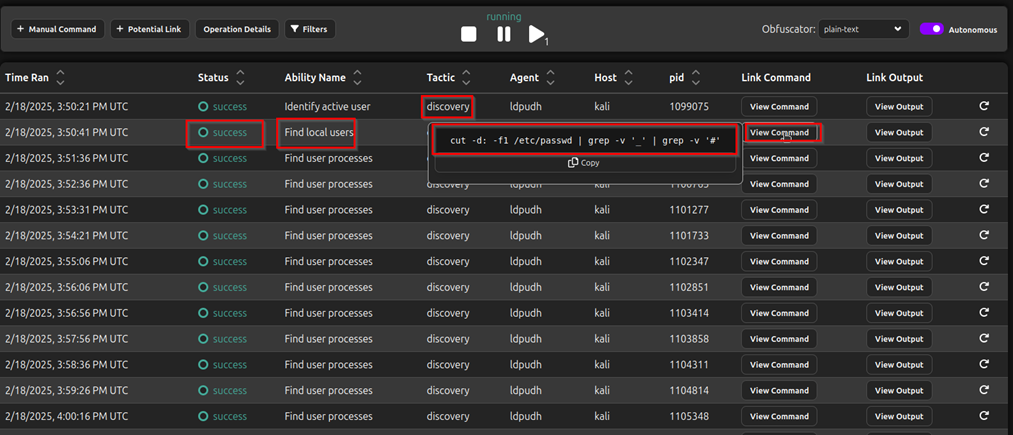Rerun link icon for 3:51:36 PM row
Viewport: 1013px width, 435px height.
pos(984,158)
